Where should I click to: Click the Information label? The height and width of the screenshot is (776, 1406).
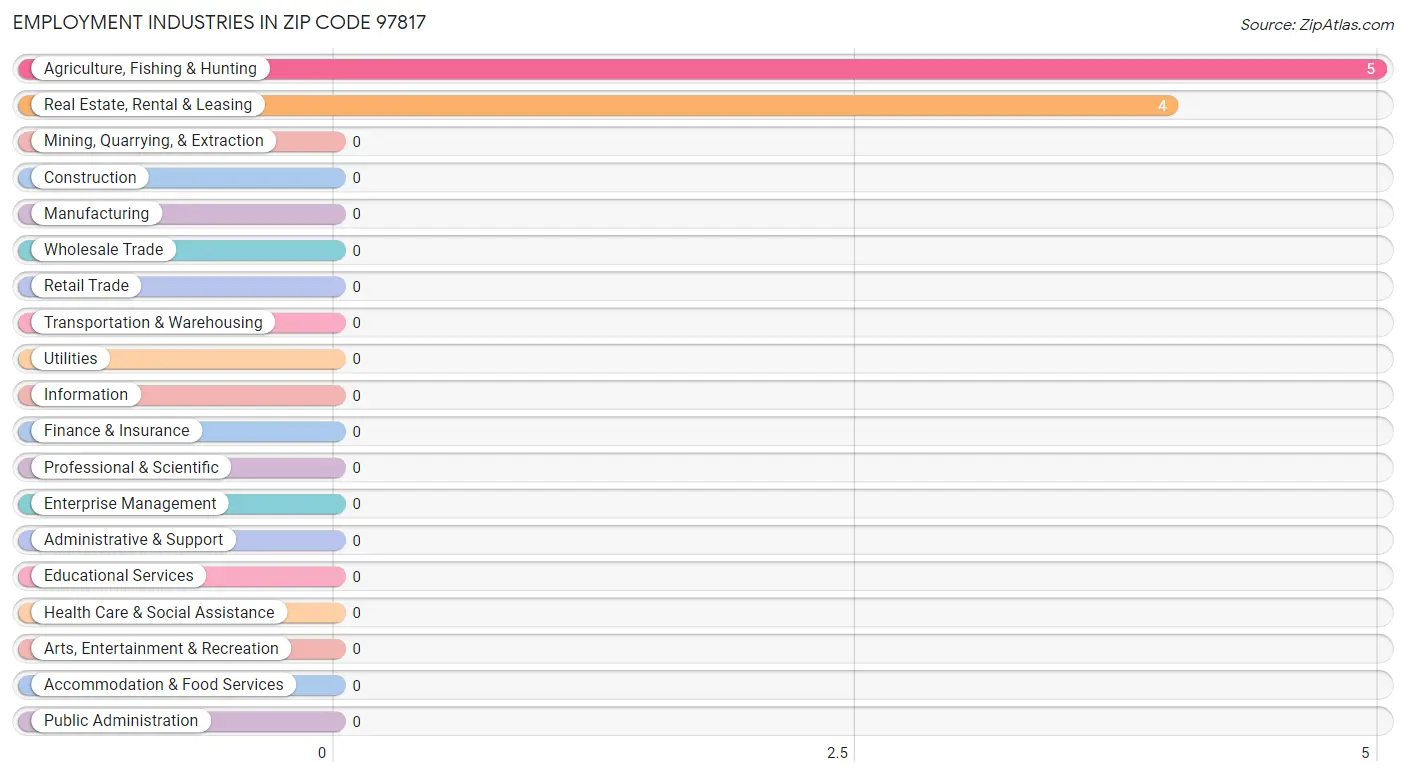click(86, 395)
